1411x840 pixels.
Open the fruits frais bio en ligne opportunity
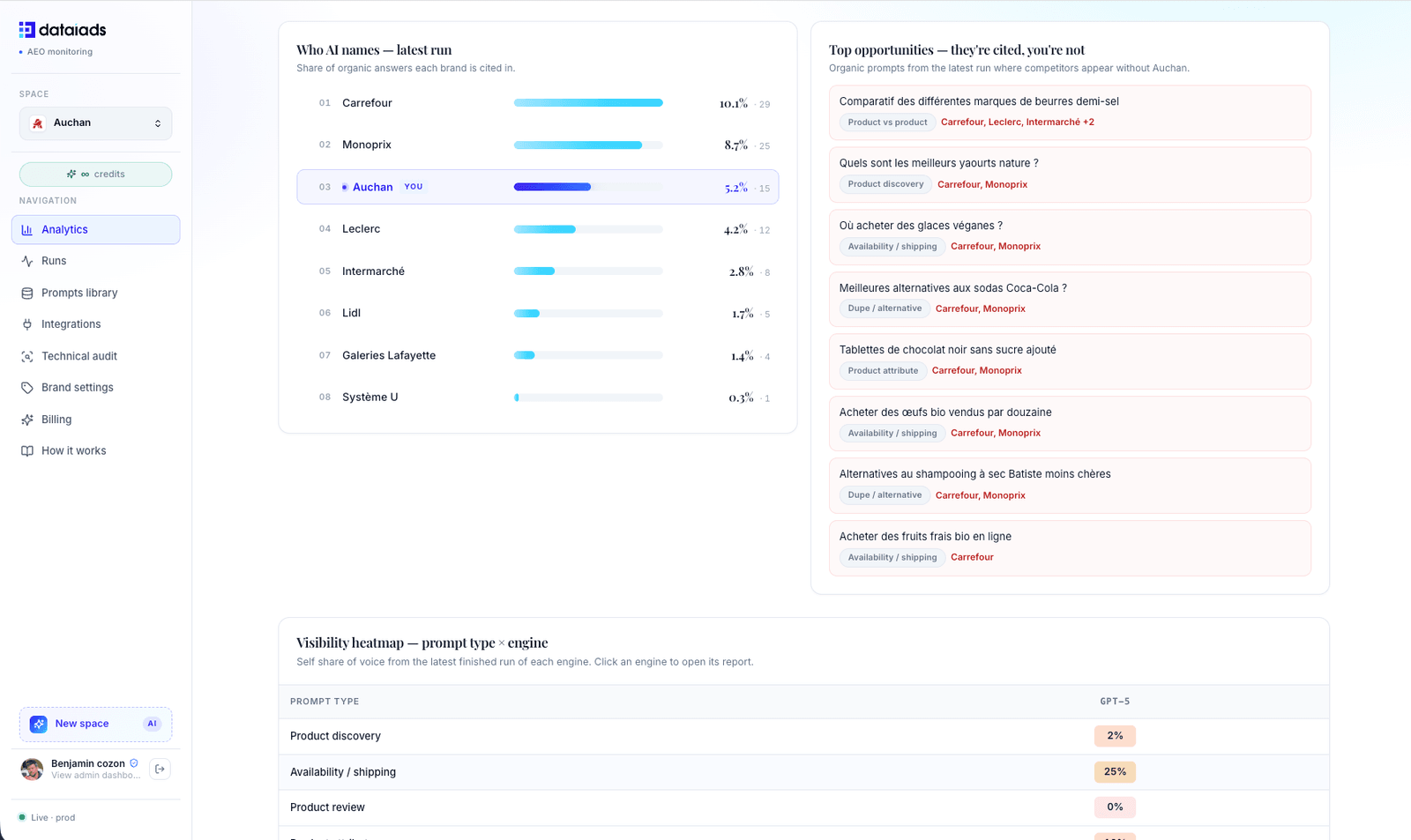click(x=1070, y=548)
